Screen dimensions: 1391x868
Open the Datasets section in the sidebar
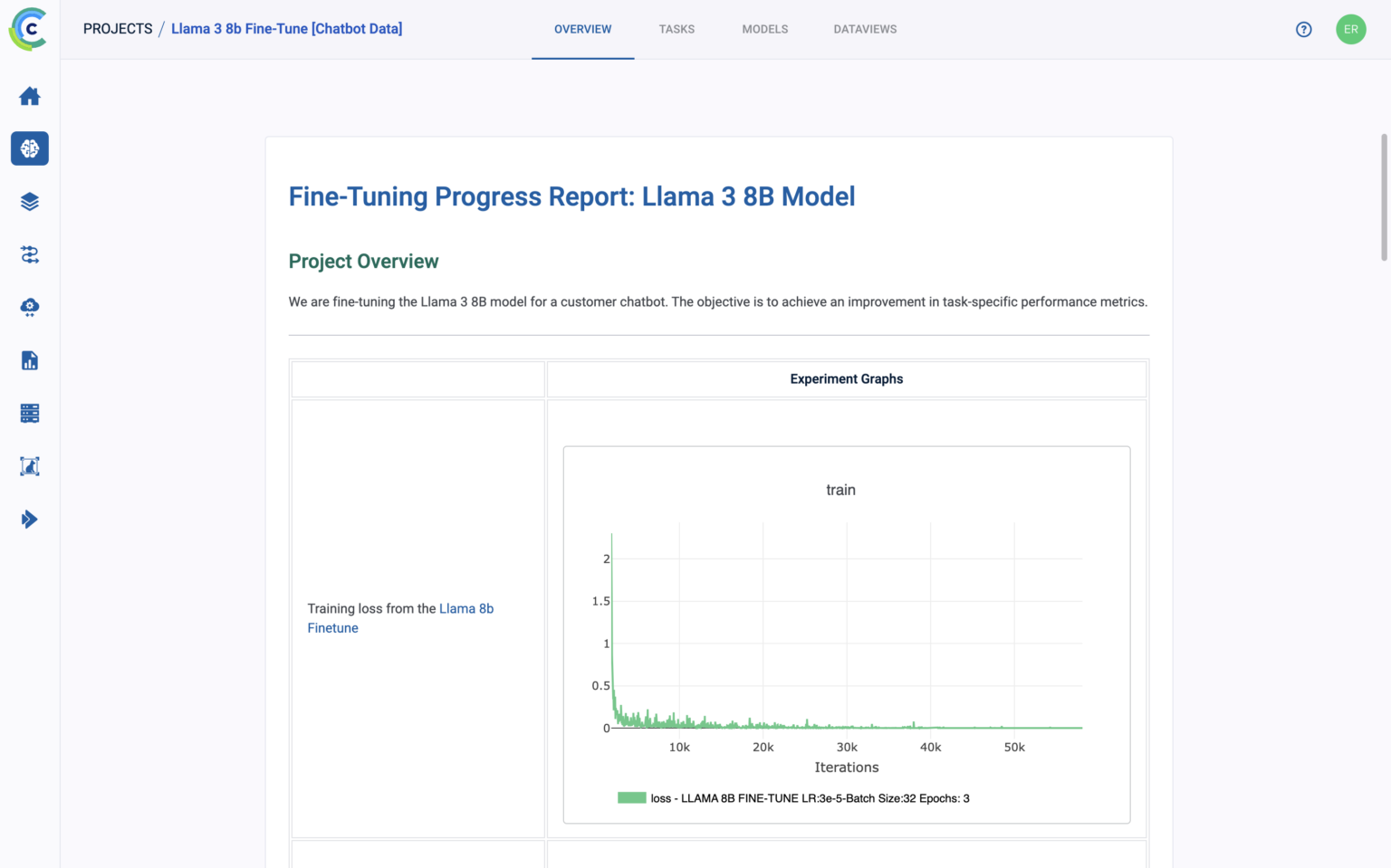click(30, 201)
